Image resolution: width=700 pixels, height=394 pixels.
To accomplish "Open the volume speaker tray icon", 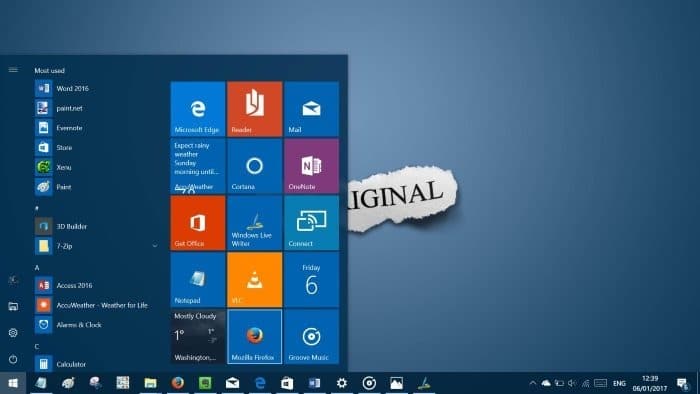I will pyautogui.click(x=572, y=383).
